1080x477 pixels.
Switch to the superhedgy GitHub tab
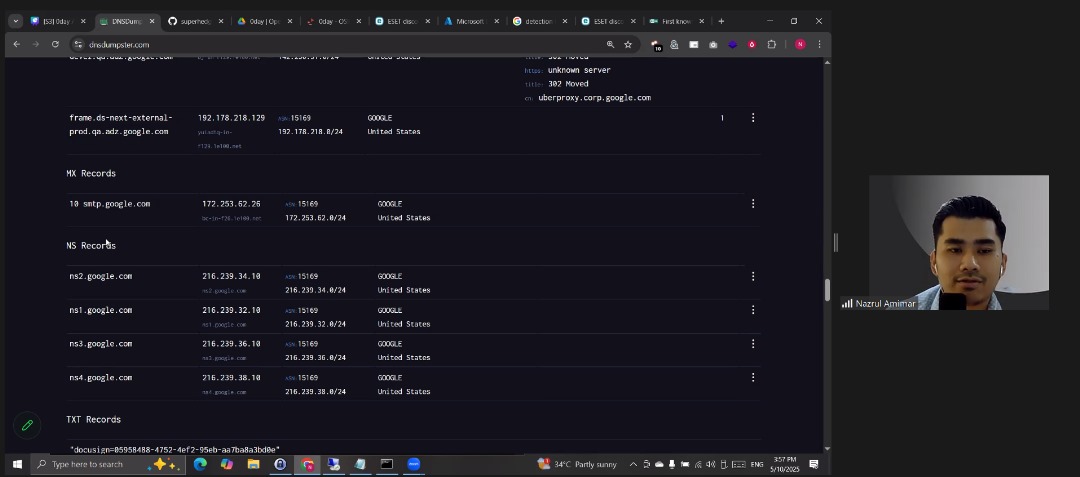pyautogui.click(x=193, y=21)
